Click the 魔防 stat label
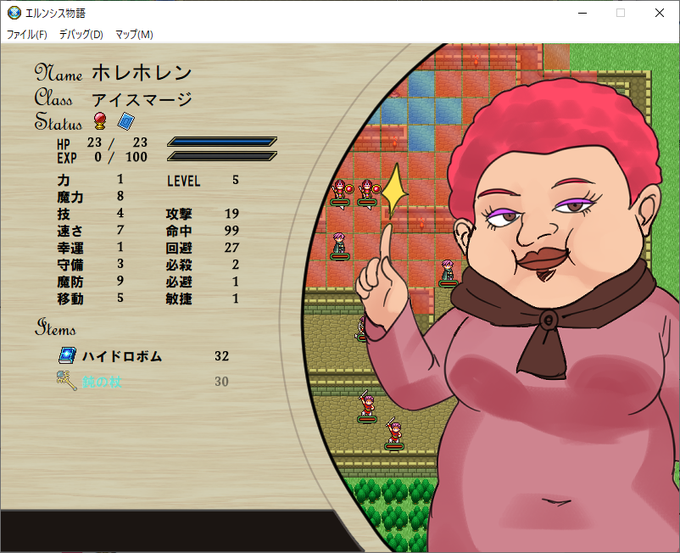 (70, 282)
